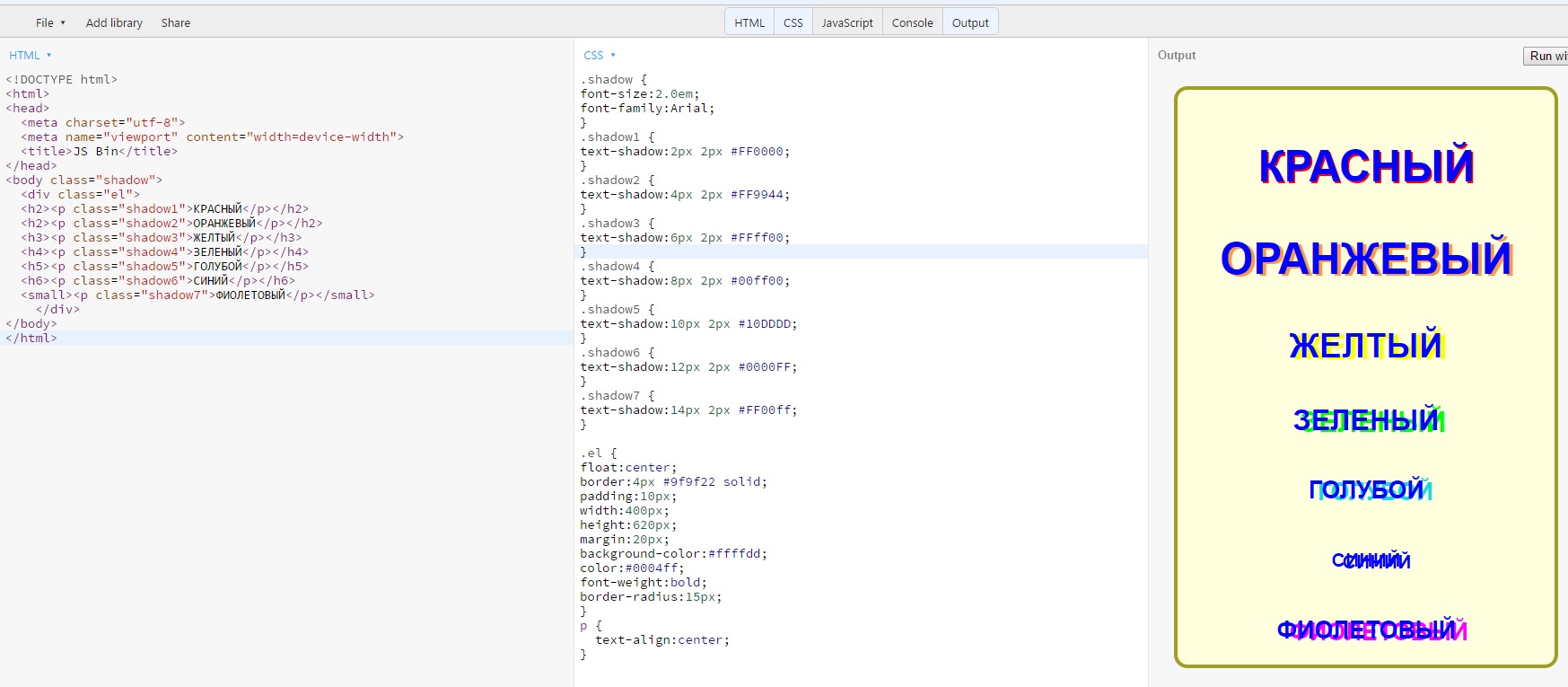1568x687 pixels.
Task: Click the meta charset line in HTML
Action: (103, 122)
